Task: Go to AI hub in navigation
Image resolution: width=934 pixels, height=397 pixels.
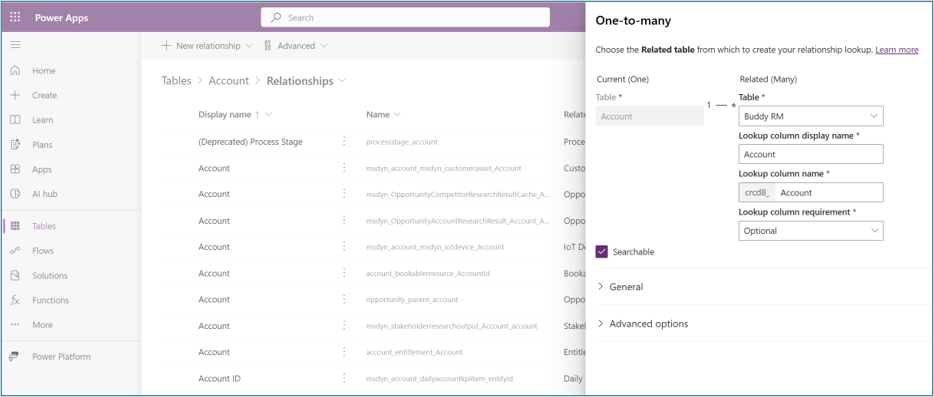Action: tap(45, 194)
